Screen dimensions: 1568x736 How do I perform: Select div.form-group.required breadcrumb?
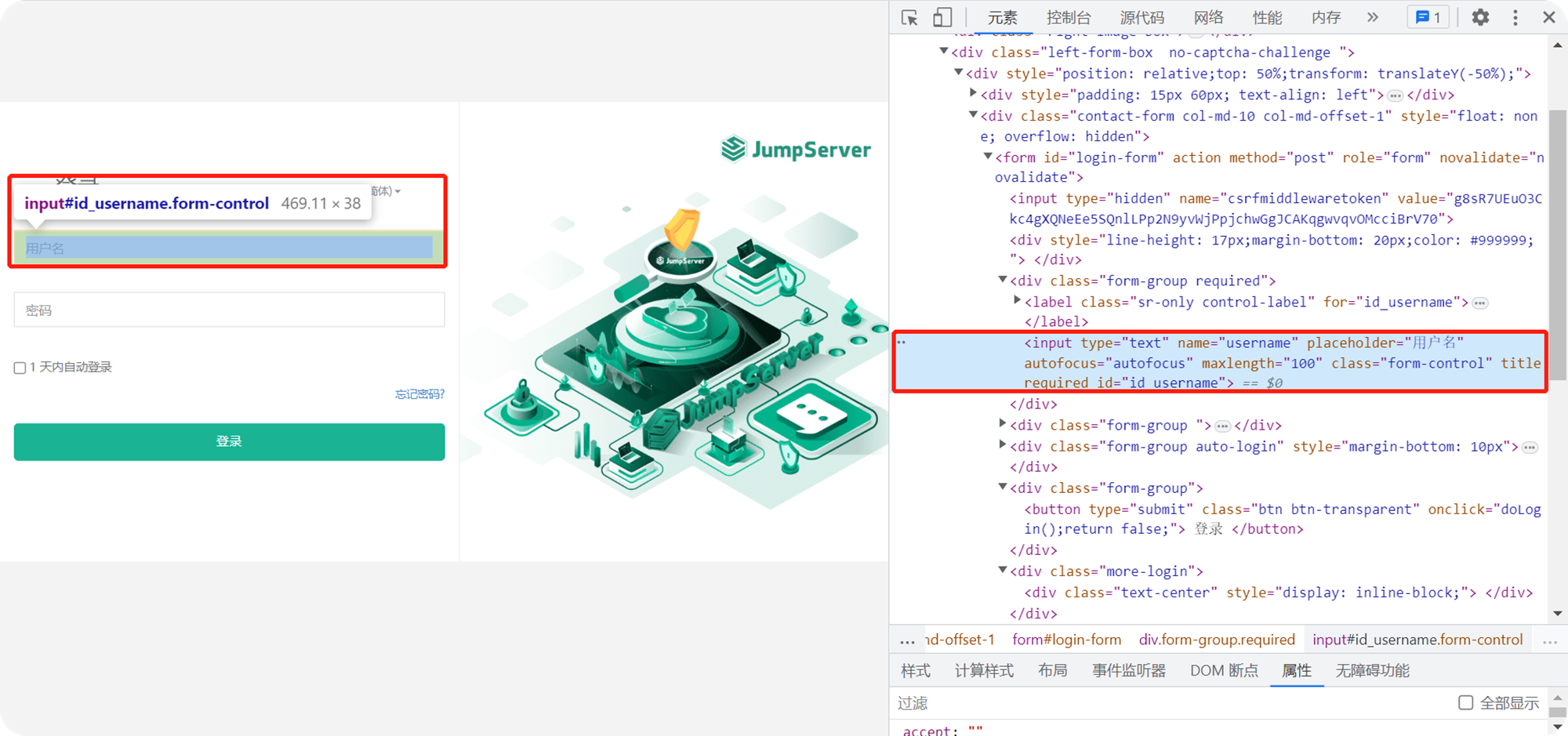(x=1217, y=640)
